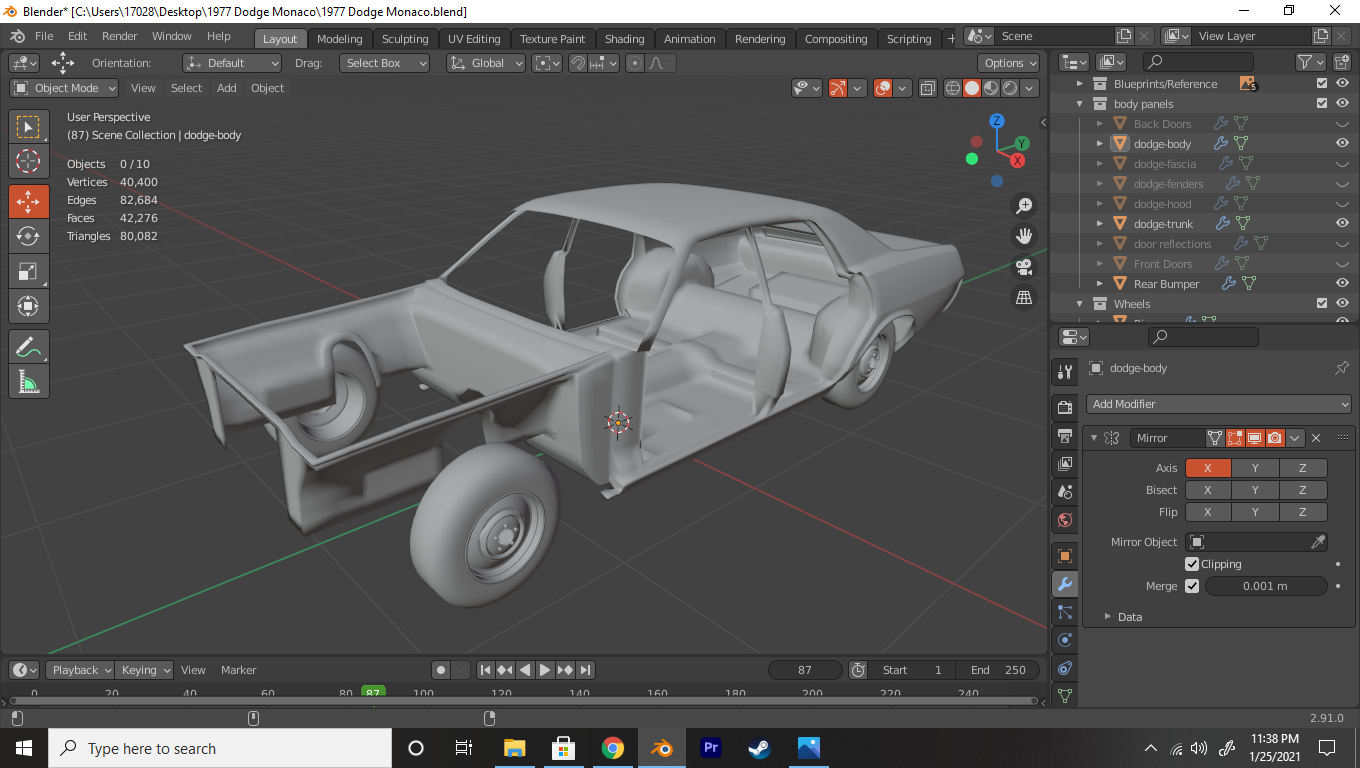Exclude body panels collection checkbox
The height and width of the screenshot is (768, 1360).
click(x=1322, y=104)
